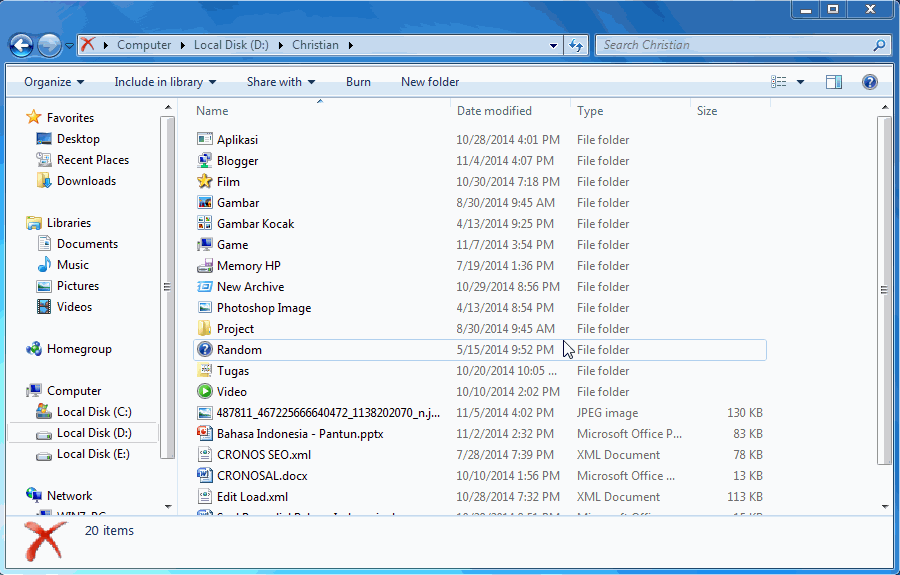Expand the arrow after Local Disk (D:) breadcrumb
Viewport: 900px width, 575px height.
coord(281,45)
